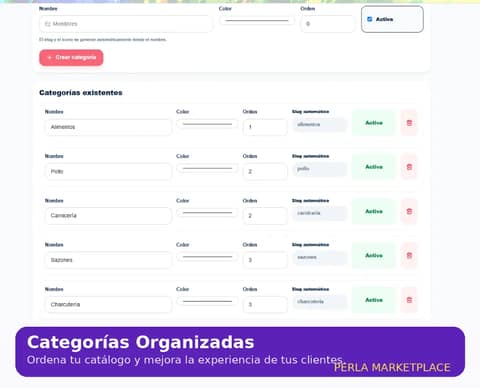Click the Orden field of Carnicería row
This screenshot has width=480, height=388.
(265, 216)
